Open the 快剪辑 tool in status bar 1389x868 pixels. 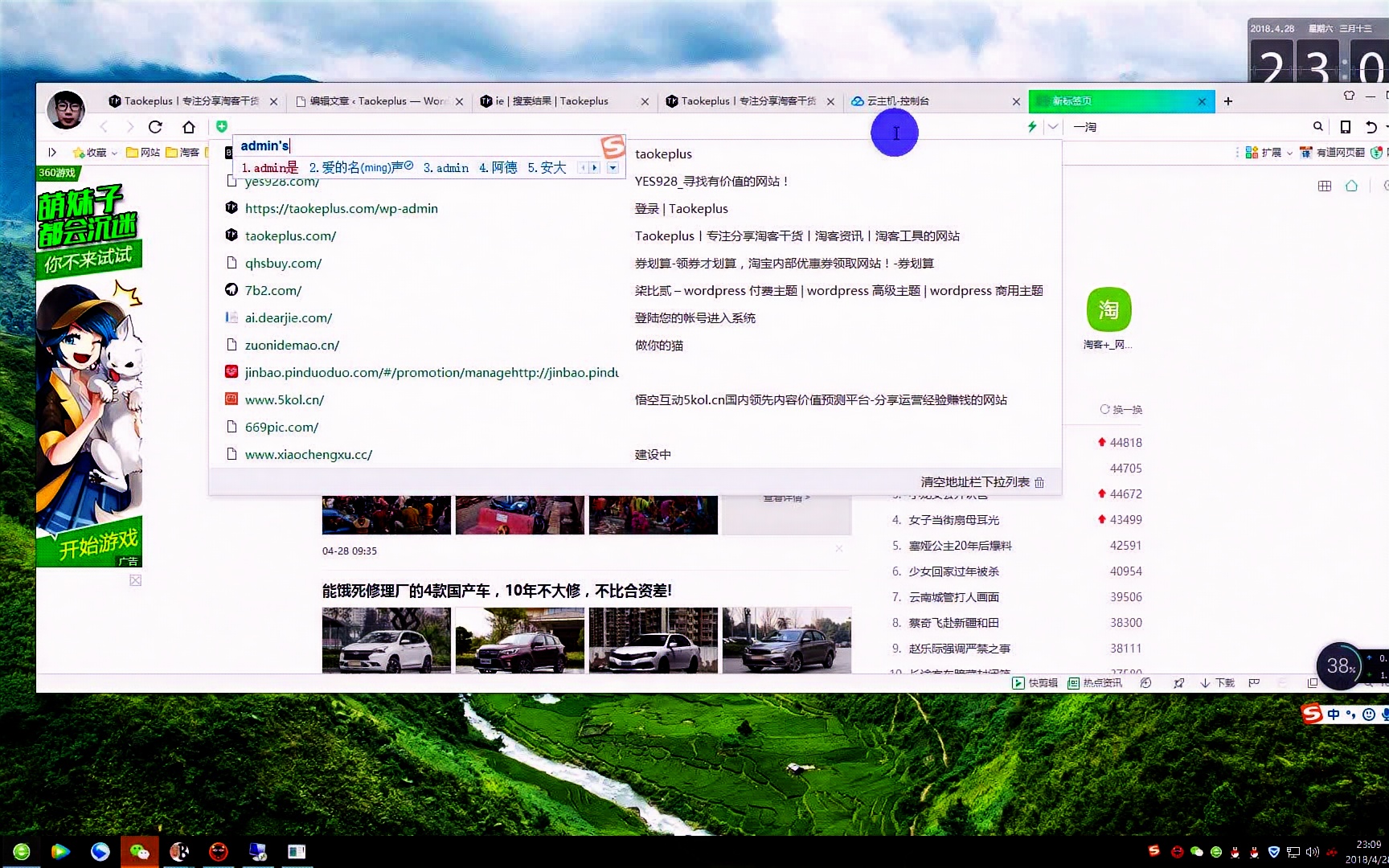click(1035, 683)
